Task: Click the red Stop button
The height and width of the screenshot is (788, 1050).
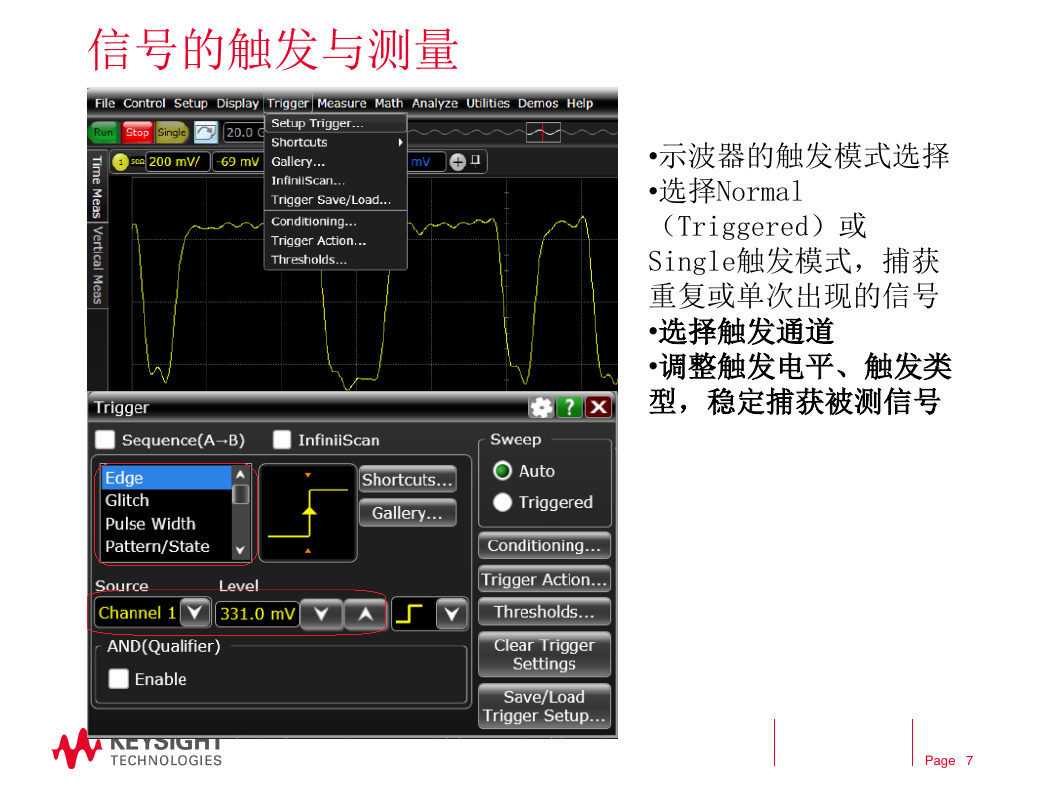Action: (137, 133)
